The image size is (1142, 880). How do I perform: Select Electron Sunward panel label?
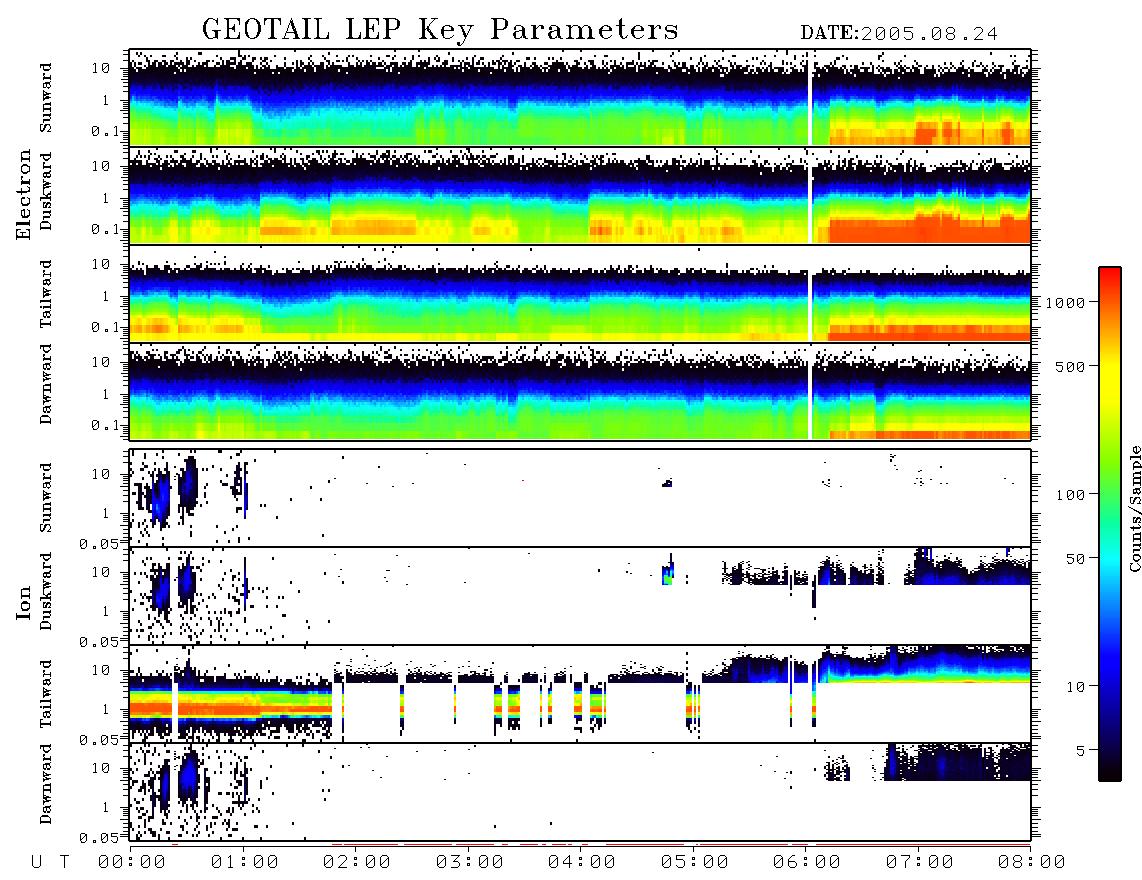[45, 98]
